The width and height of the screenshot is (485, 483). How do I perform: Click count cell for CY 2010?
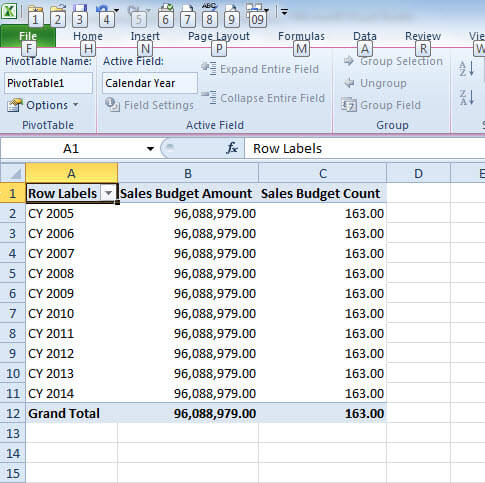(x=322, y=313)
